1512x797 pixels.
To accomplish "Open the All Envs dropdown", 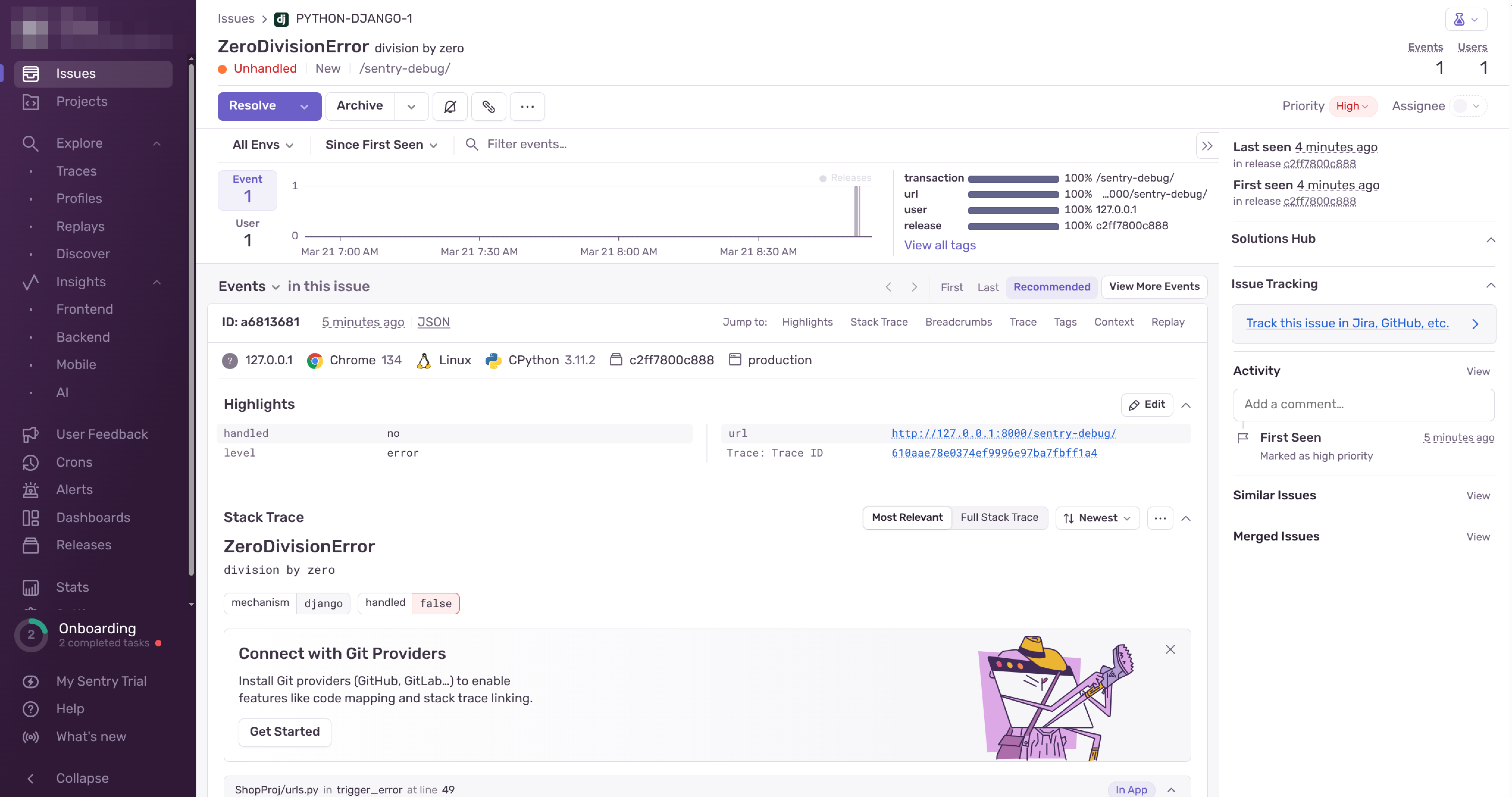I will [262, 144].
